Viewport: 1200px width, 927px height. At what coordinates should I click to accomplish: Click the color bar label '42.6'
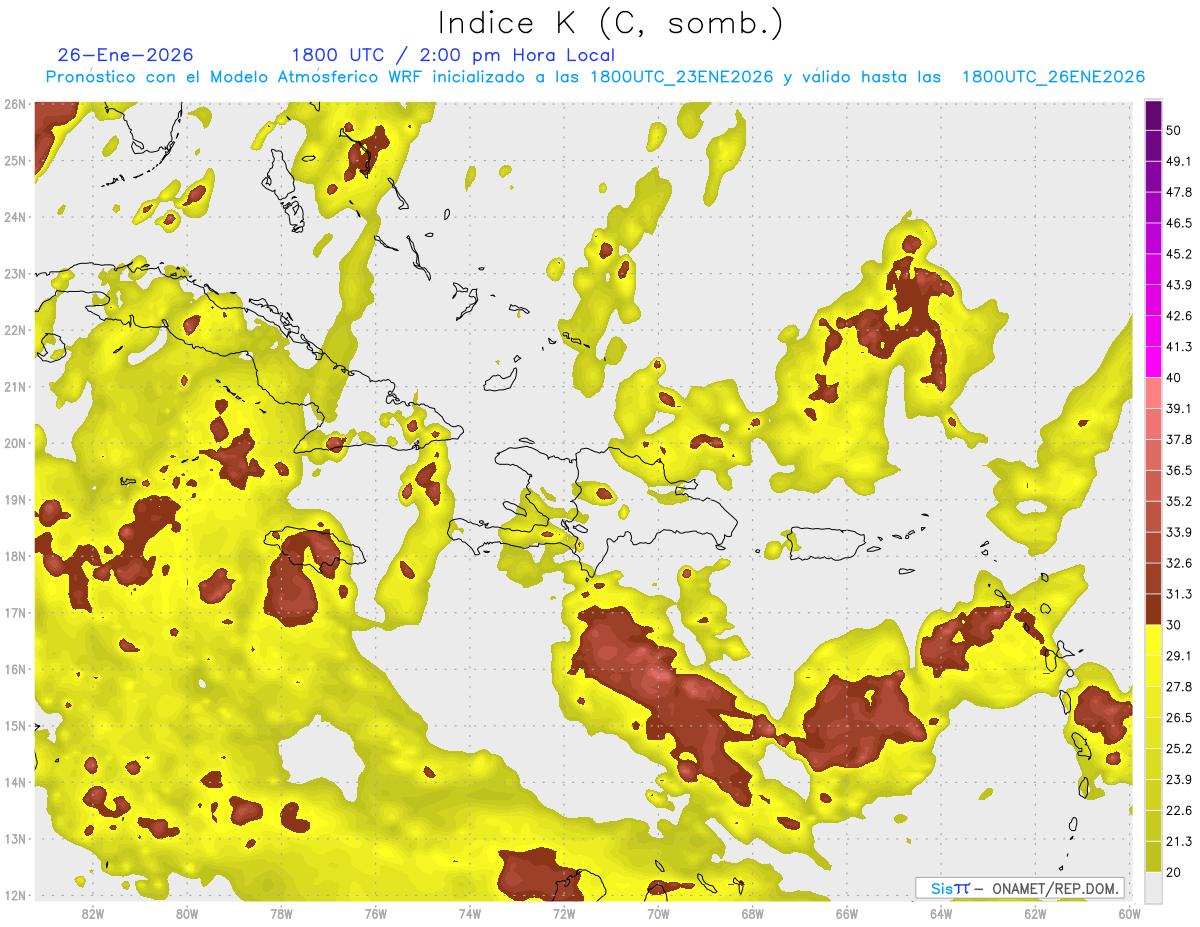click(1178, 316)
